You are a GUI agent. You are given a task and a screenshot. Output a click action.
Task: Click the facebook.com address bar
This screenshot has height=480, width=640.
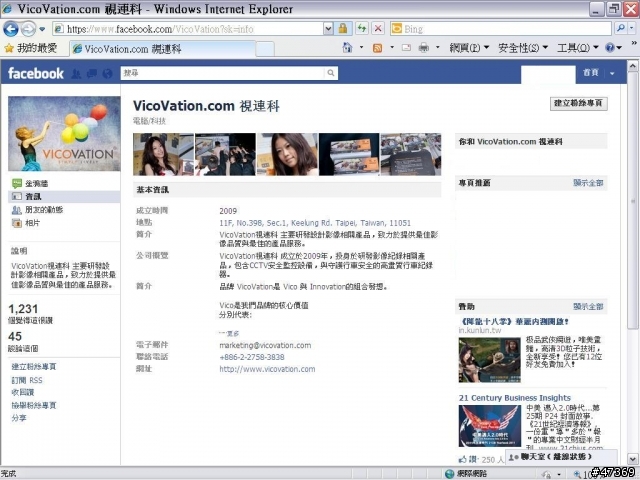tap(188, 29)
